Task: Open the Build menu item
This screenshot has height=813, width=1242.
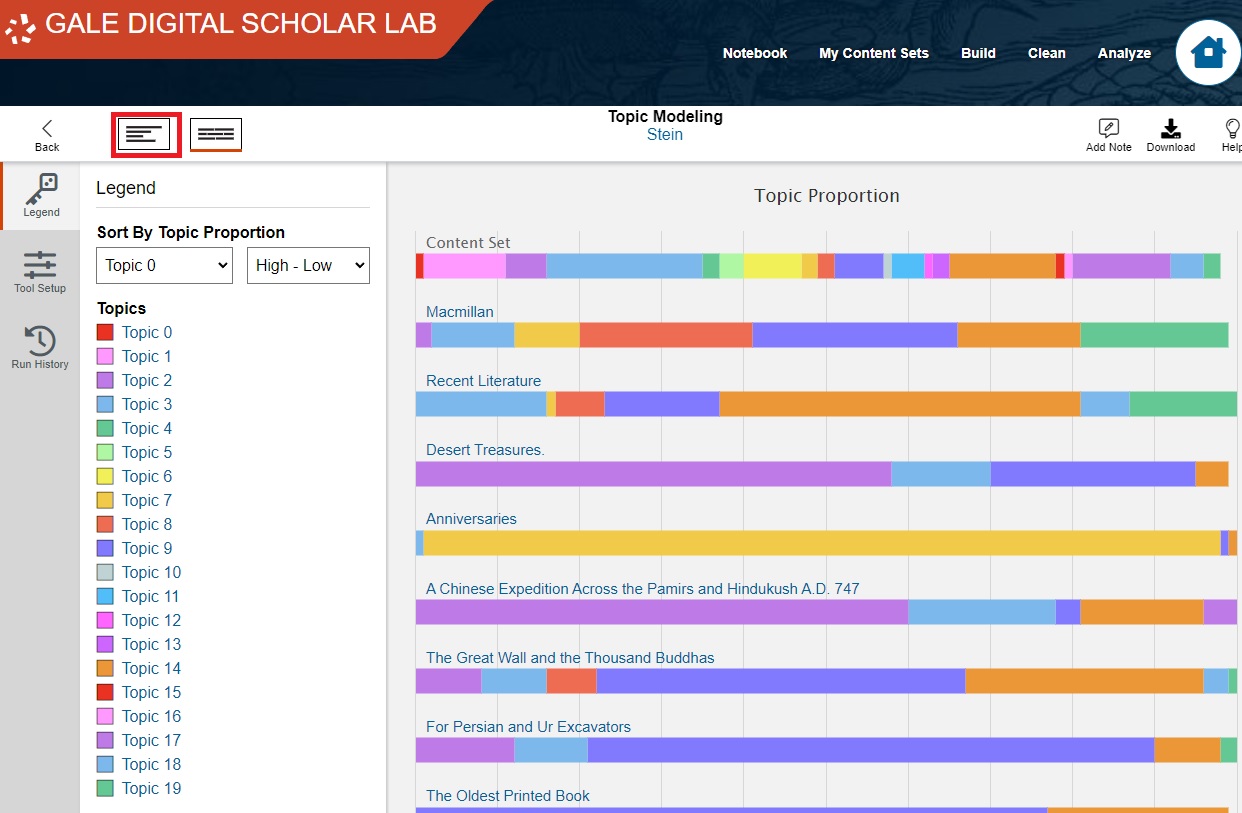Action: coord(978,53)
